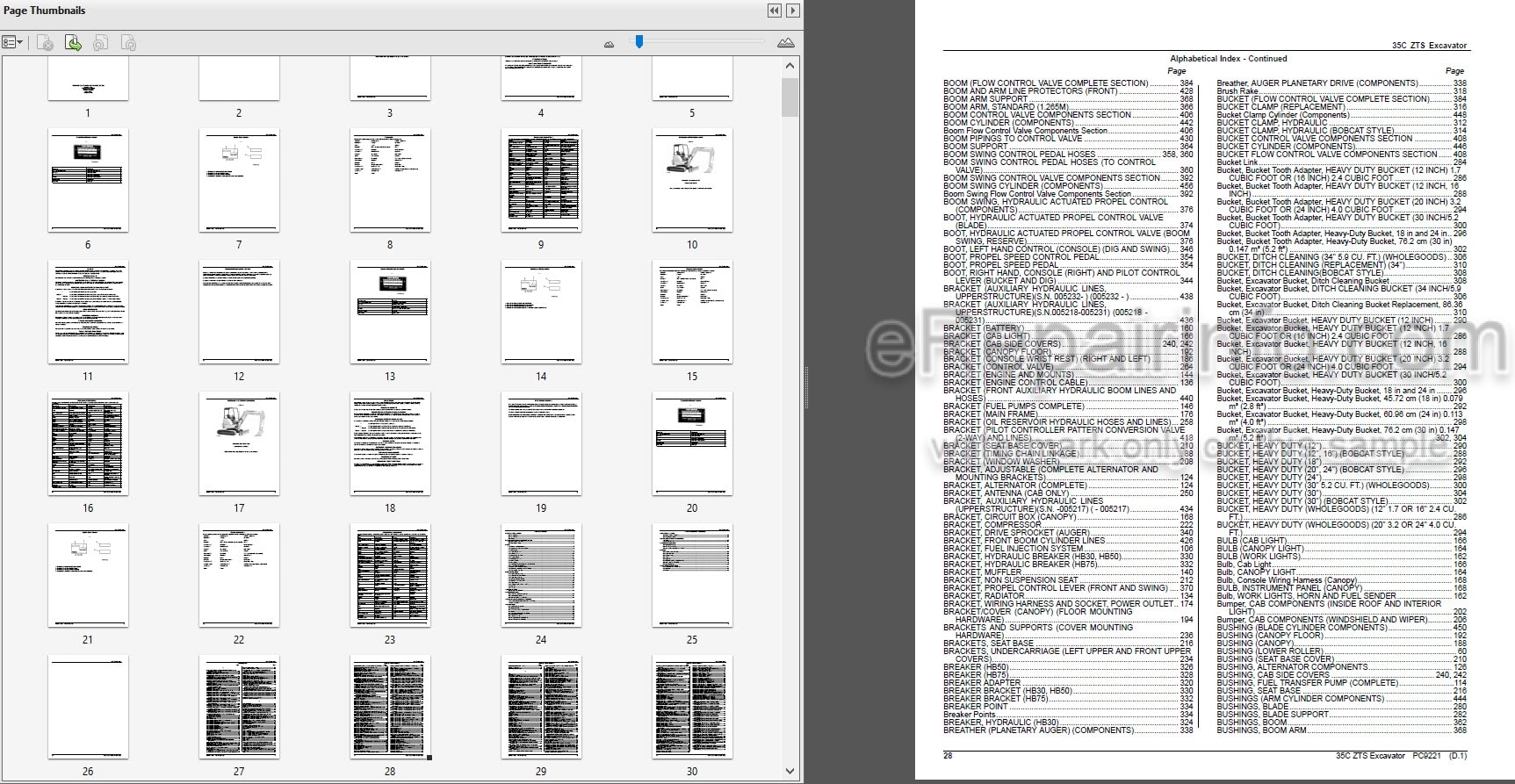This screenshot has height=784, width=1515.
Task: Click index entry 'BOOM SUPPORT'
Action: pyautogui.click(x=976, y=147)
